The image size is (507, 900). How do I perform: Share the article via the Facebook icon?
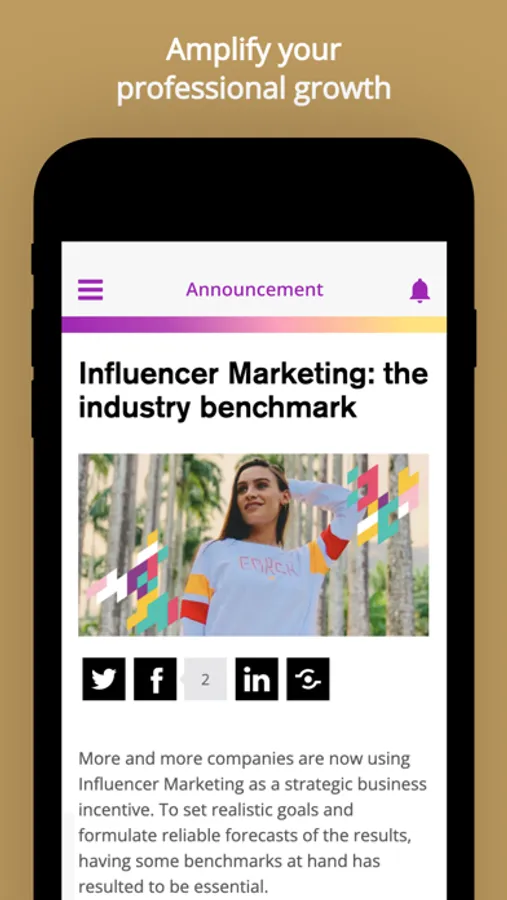[x=155, y=679]
